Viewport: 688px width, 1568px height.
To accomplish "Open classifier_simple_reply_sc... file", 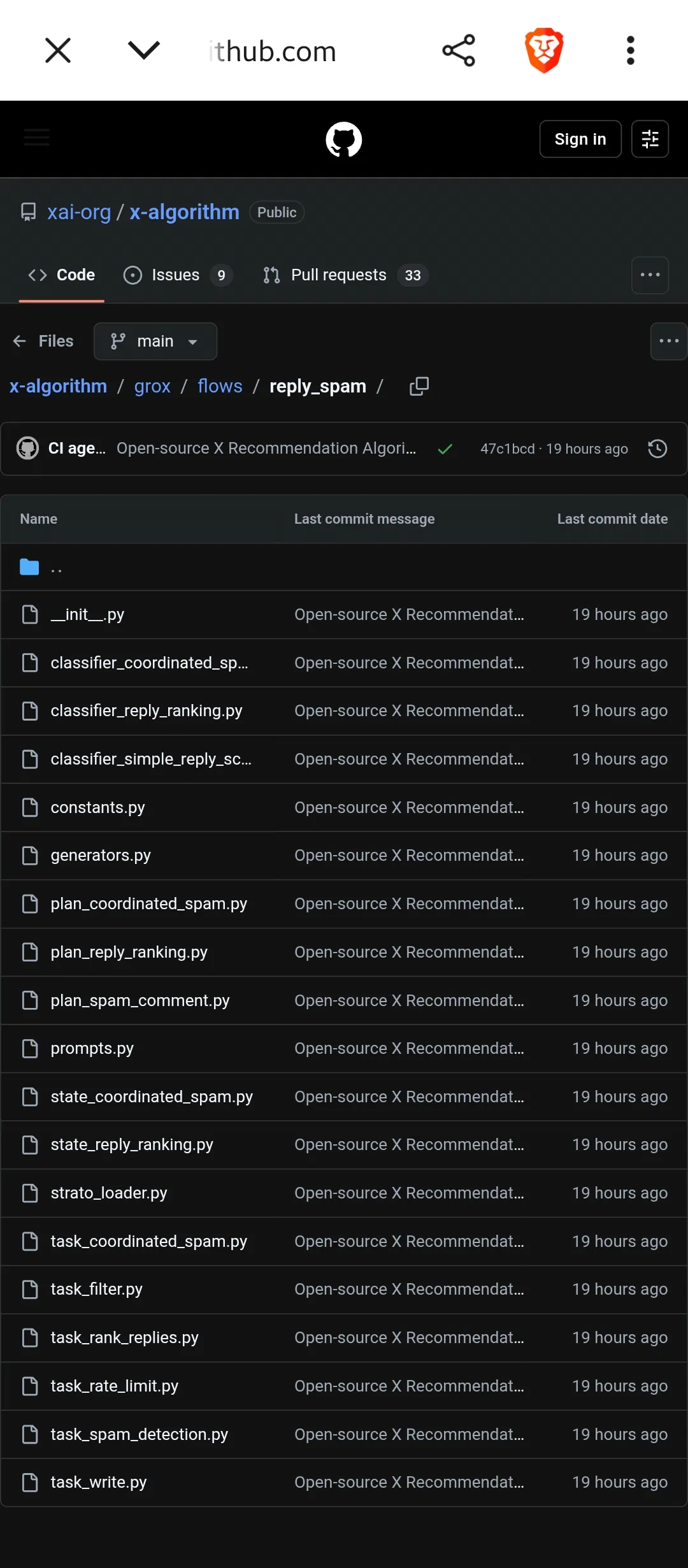I will click(x=151, y=759).
